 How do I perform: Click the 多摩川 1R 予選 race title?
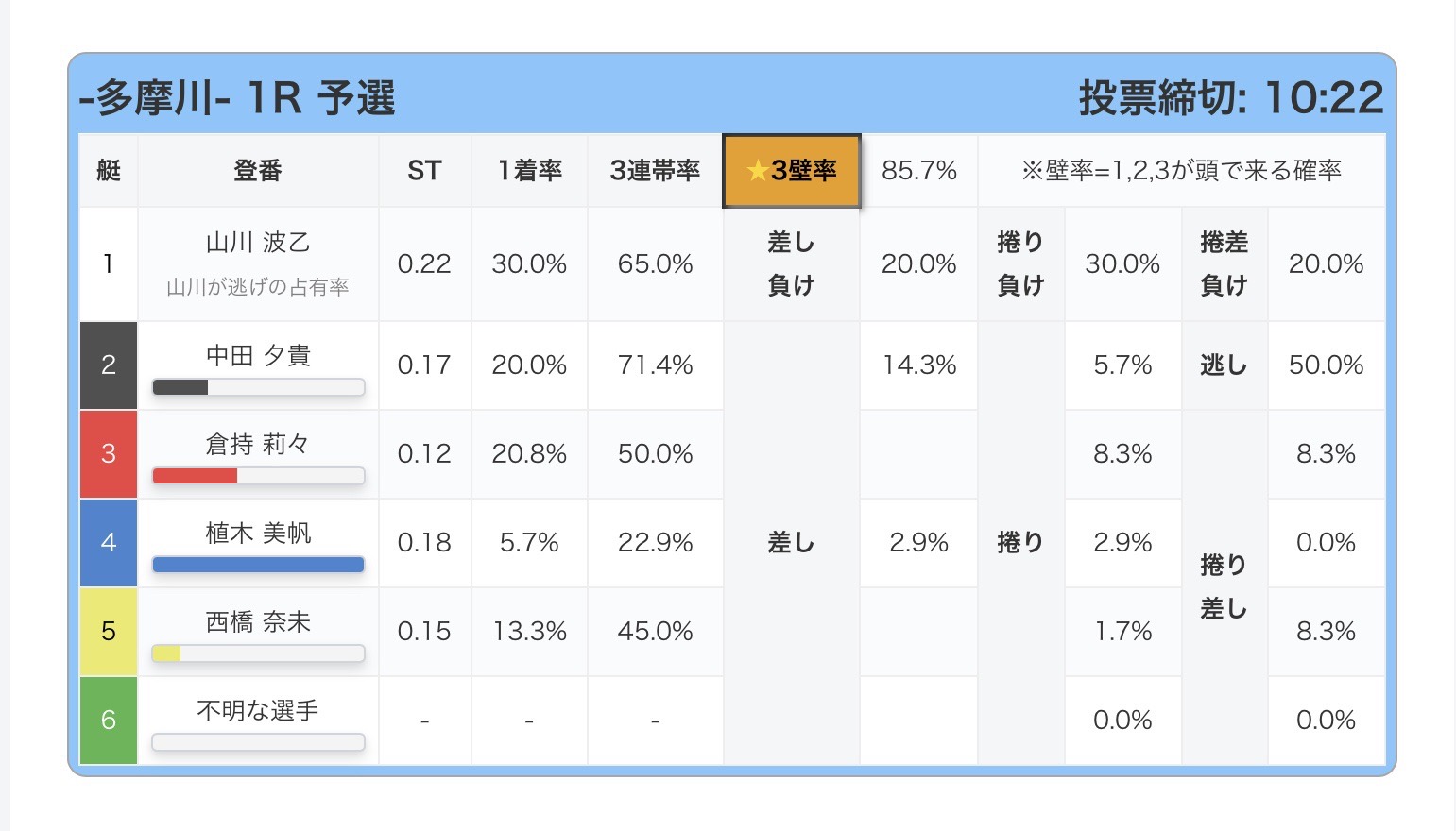click(237, 98)
